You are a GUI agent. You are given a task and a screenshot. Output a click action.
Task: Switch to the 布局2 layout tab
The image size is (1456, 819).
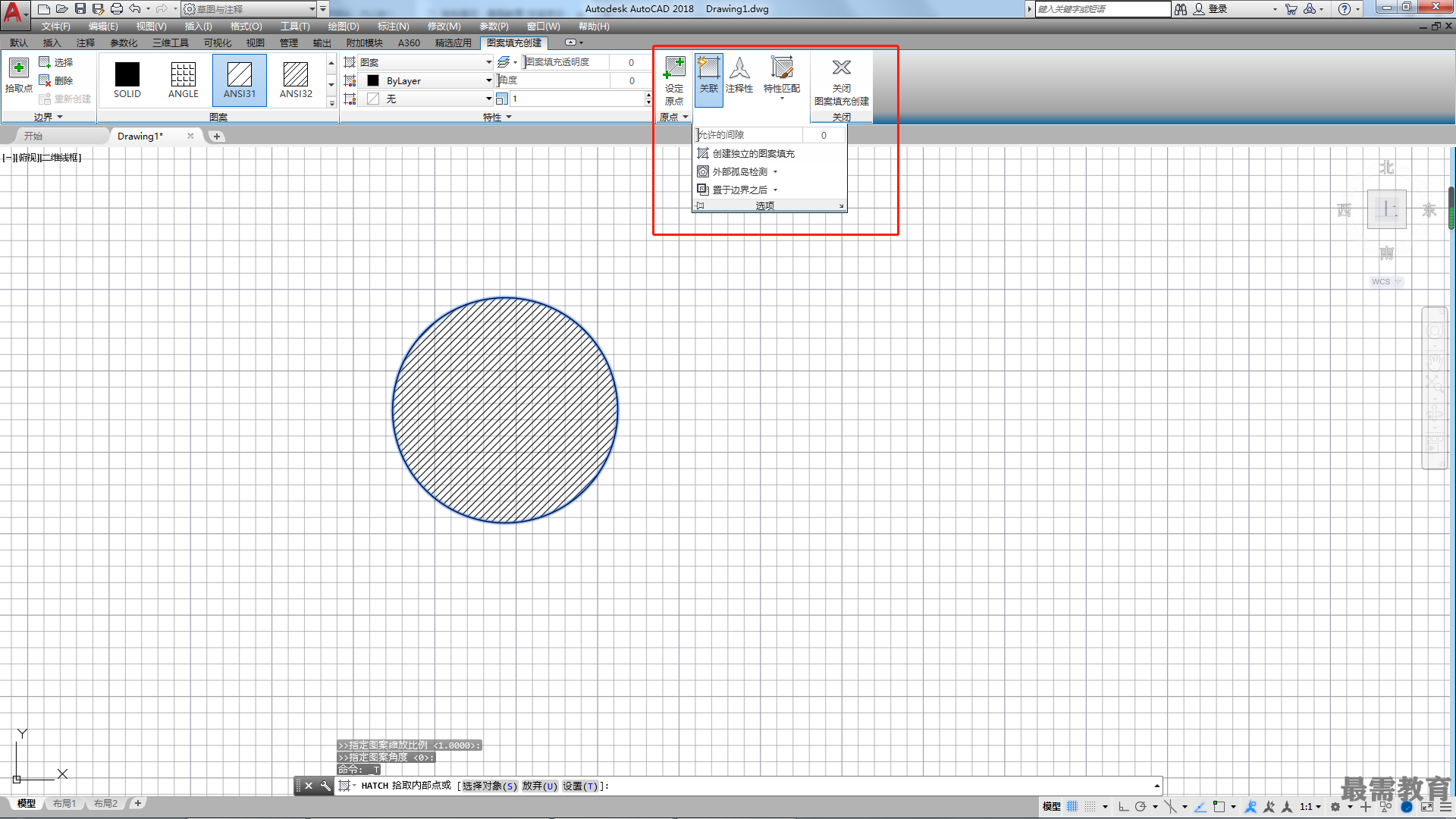[x=105, y=804]
